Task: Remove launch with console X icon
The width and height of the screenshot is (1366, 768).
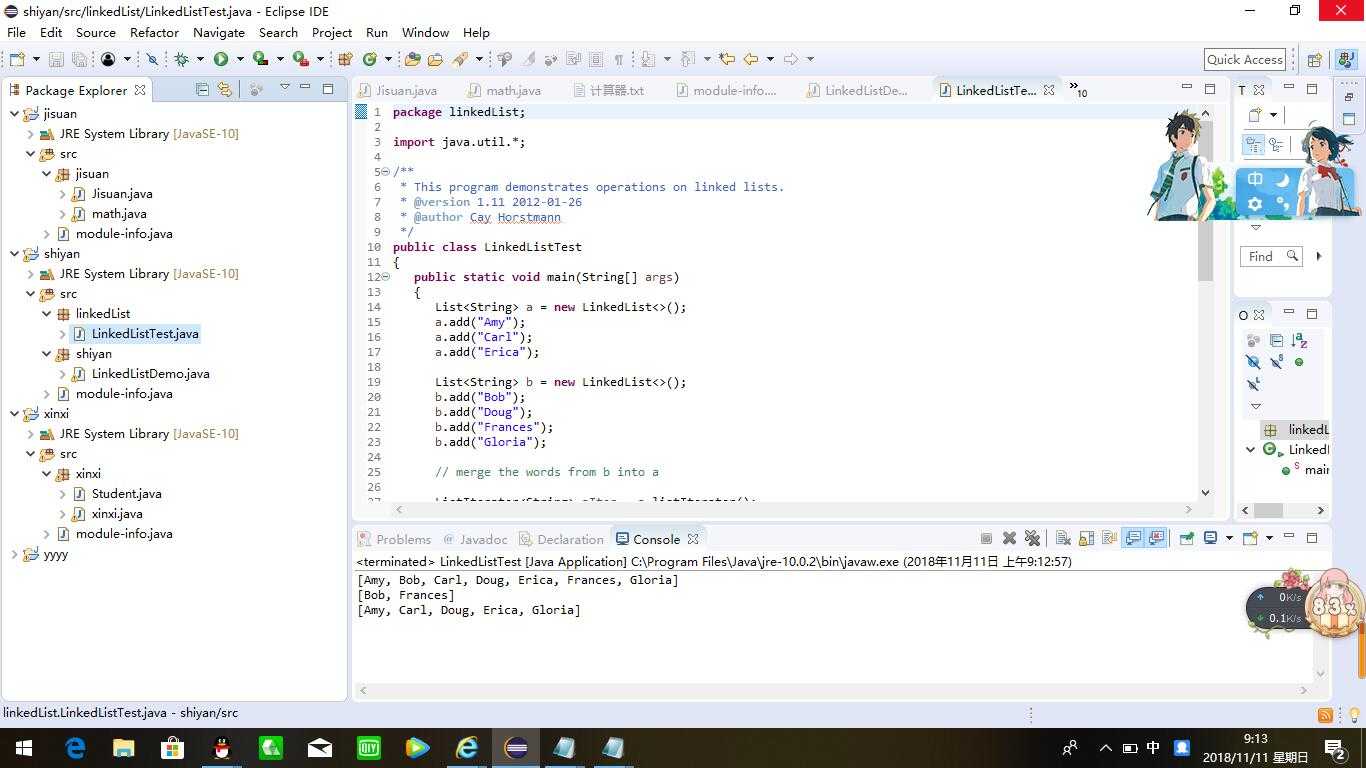Action: (1009, 538)
